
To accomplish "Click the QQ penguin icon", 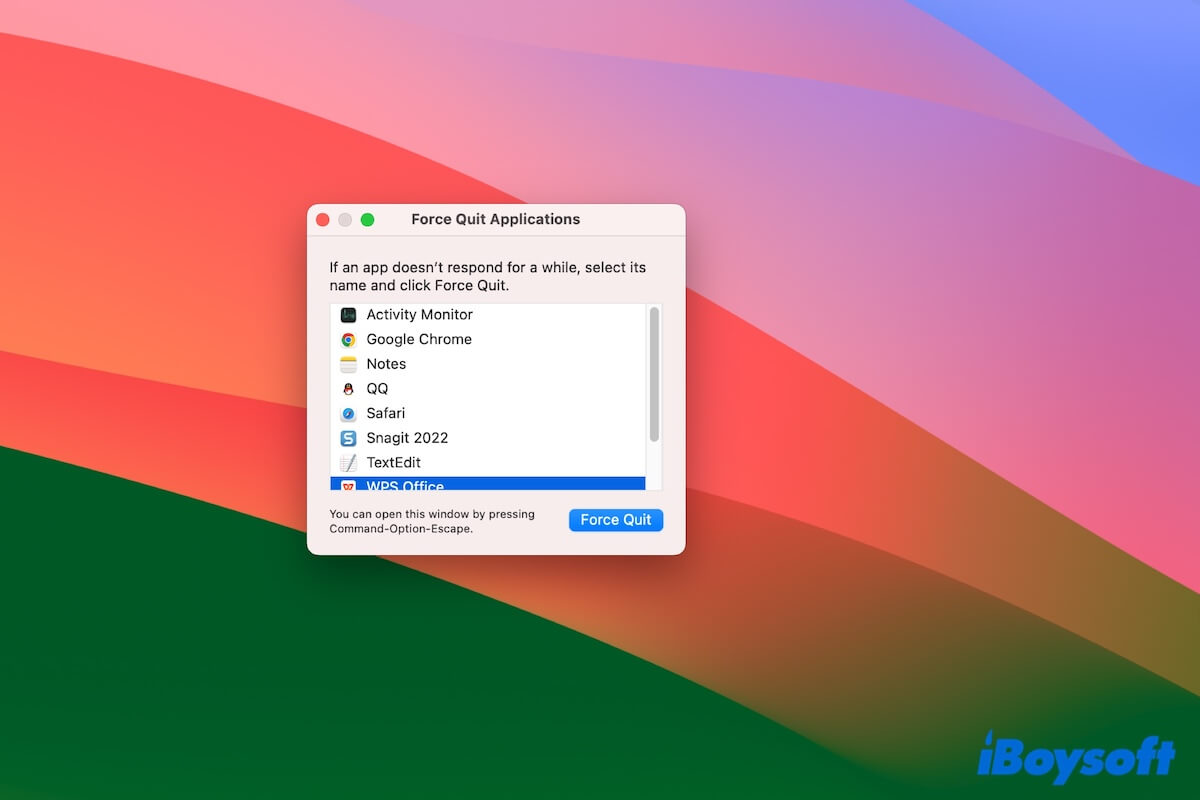I will 349,388.
